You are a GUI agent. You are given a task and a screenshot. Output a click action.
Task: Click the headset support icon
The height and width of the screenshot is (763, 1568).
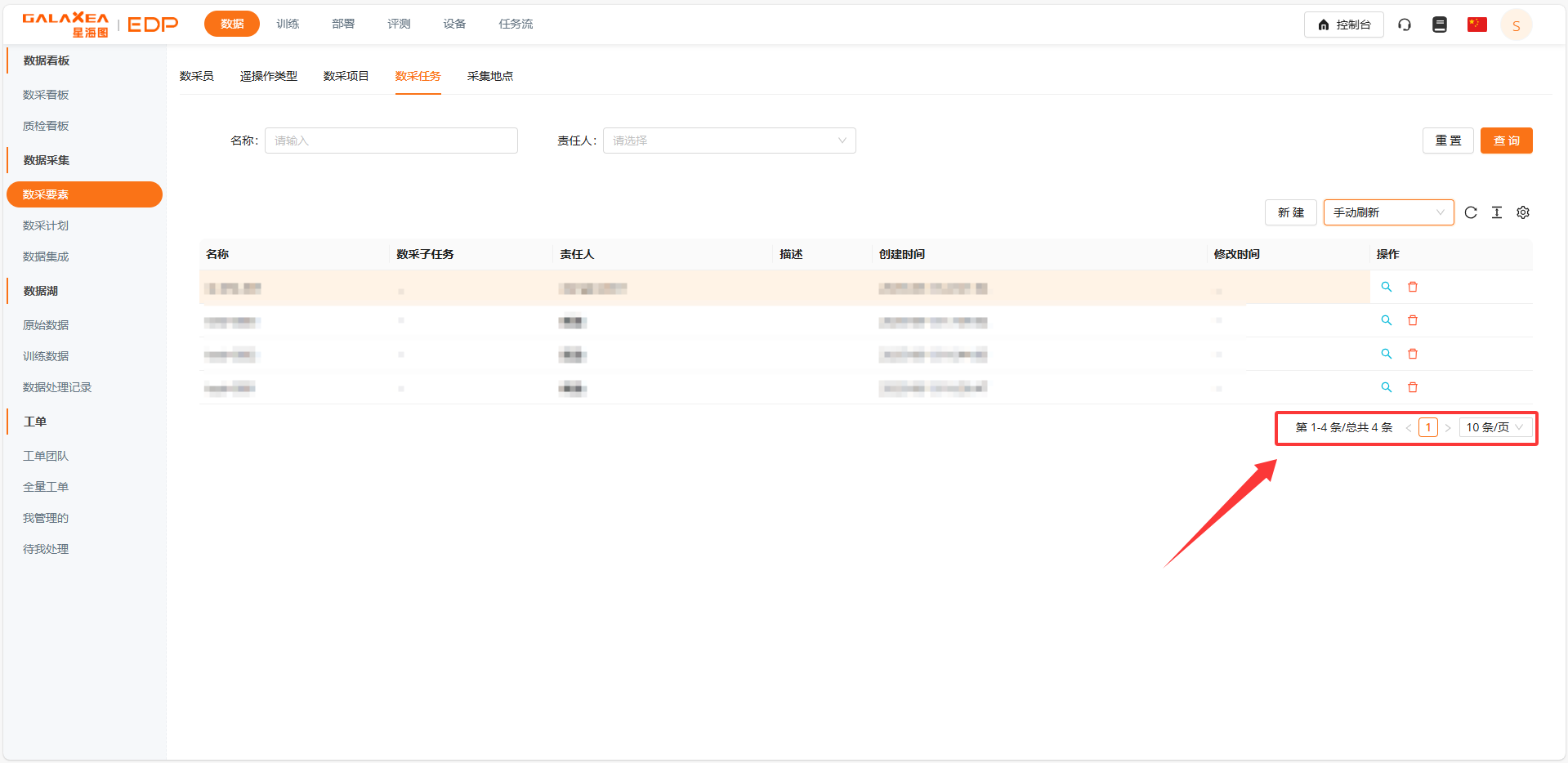[1404, 25]
